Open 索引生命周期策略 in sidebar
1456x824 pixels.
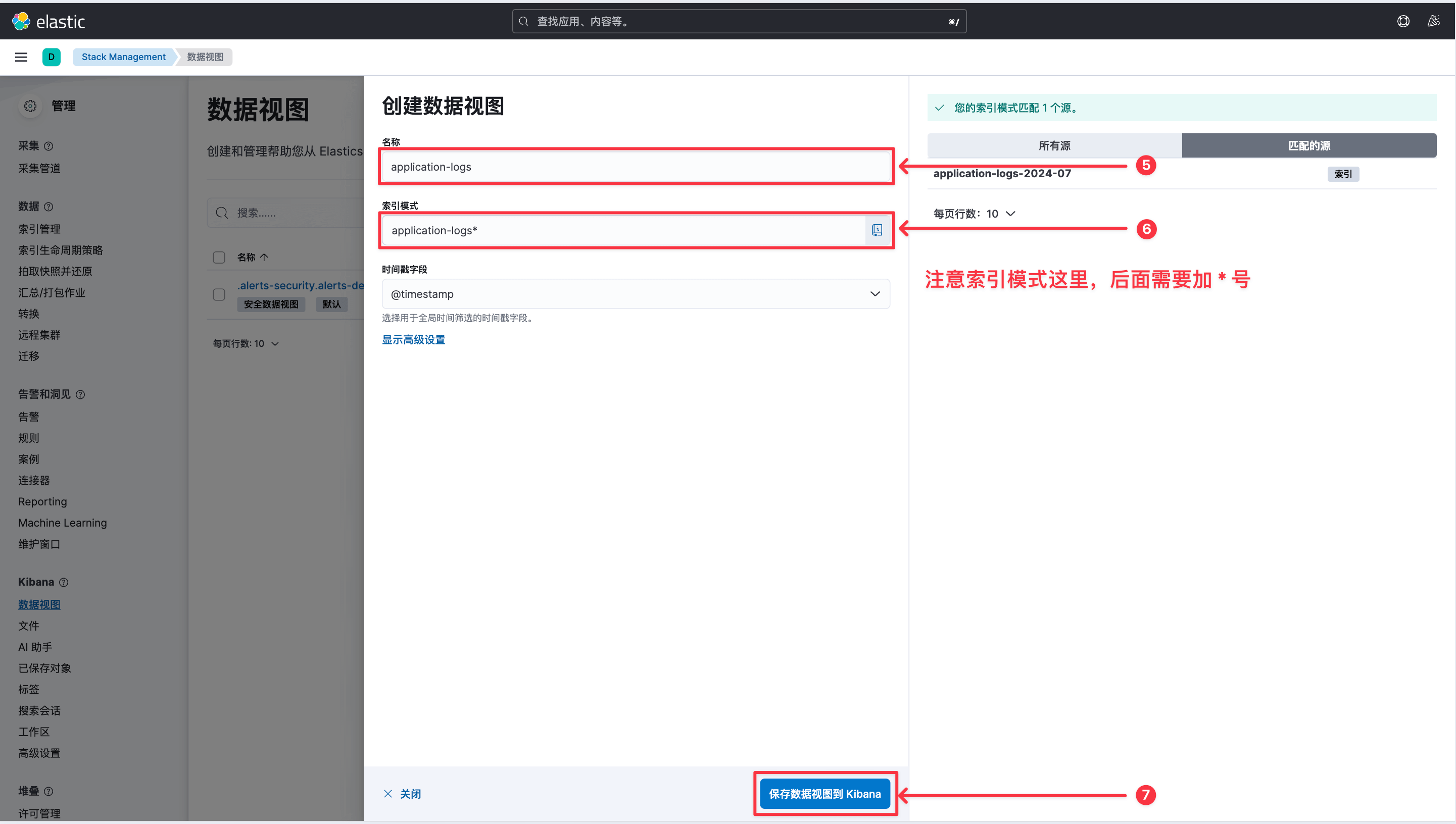point(61,250)
